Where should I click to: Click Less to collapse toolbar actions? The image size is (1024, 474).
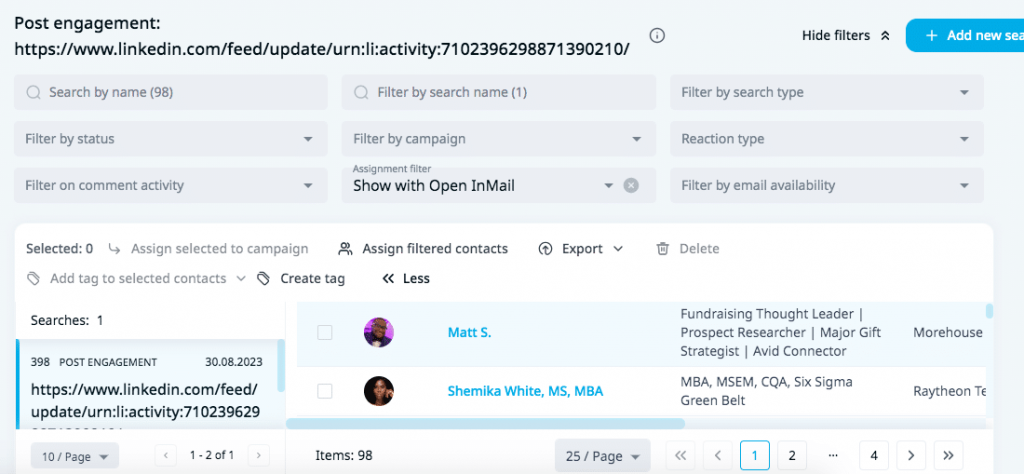click(406, 279)
